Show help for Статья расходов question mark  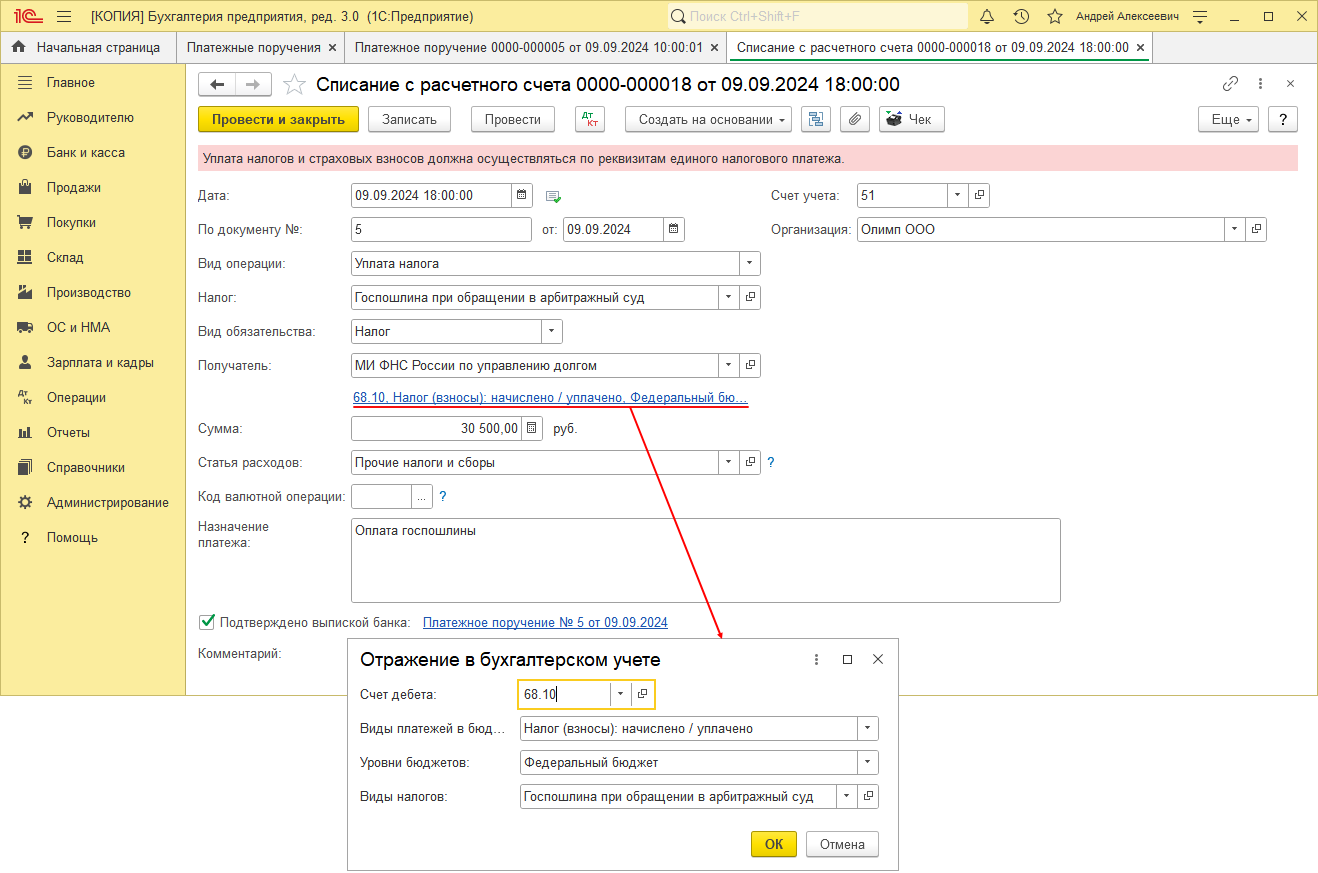[x=770, y=463]
